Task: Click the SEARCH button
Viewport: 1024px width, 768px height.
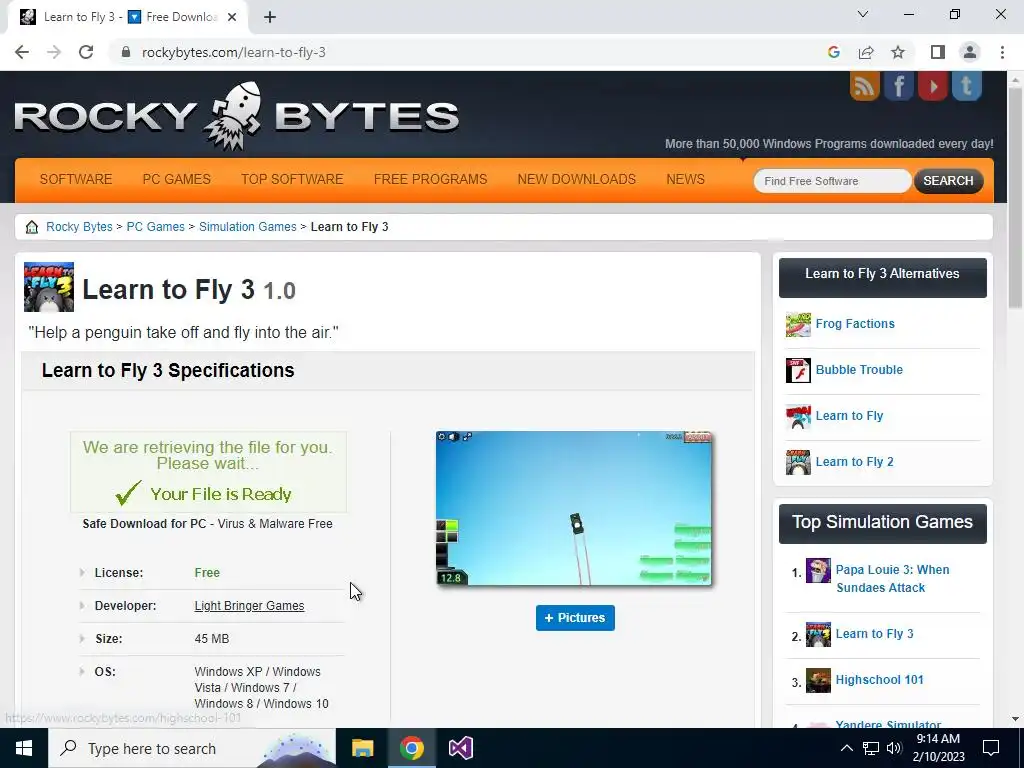Action: click(948, 181)
